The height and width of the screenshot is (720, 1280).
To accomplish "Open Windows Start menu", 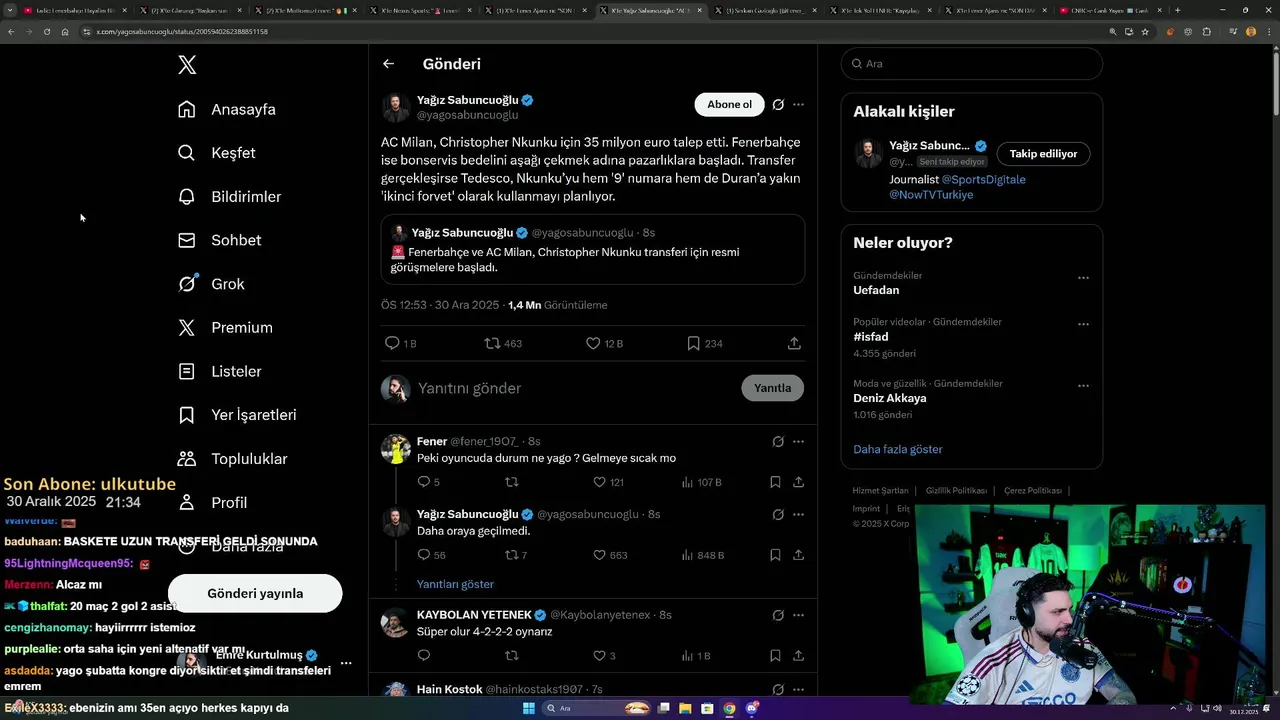I will pos(529,708).
